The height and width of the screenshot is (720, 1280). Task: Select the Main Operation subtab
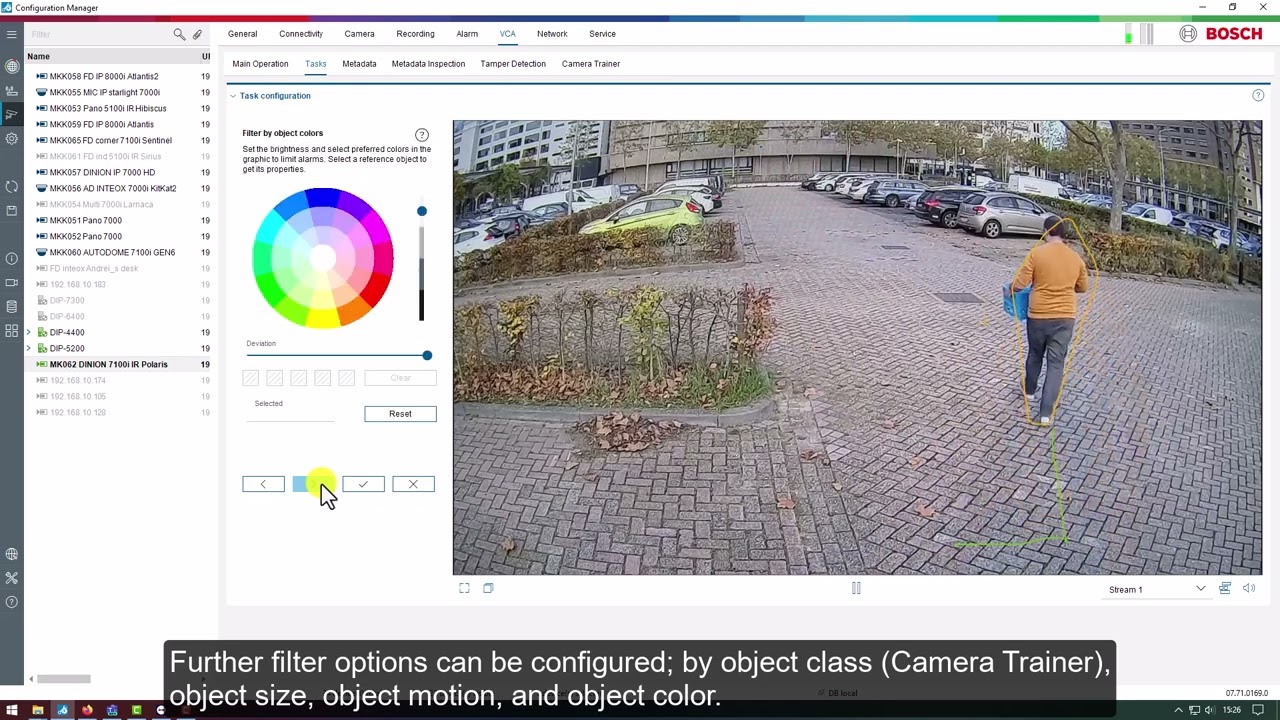coord(260,64)
